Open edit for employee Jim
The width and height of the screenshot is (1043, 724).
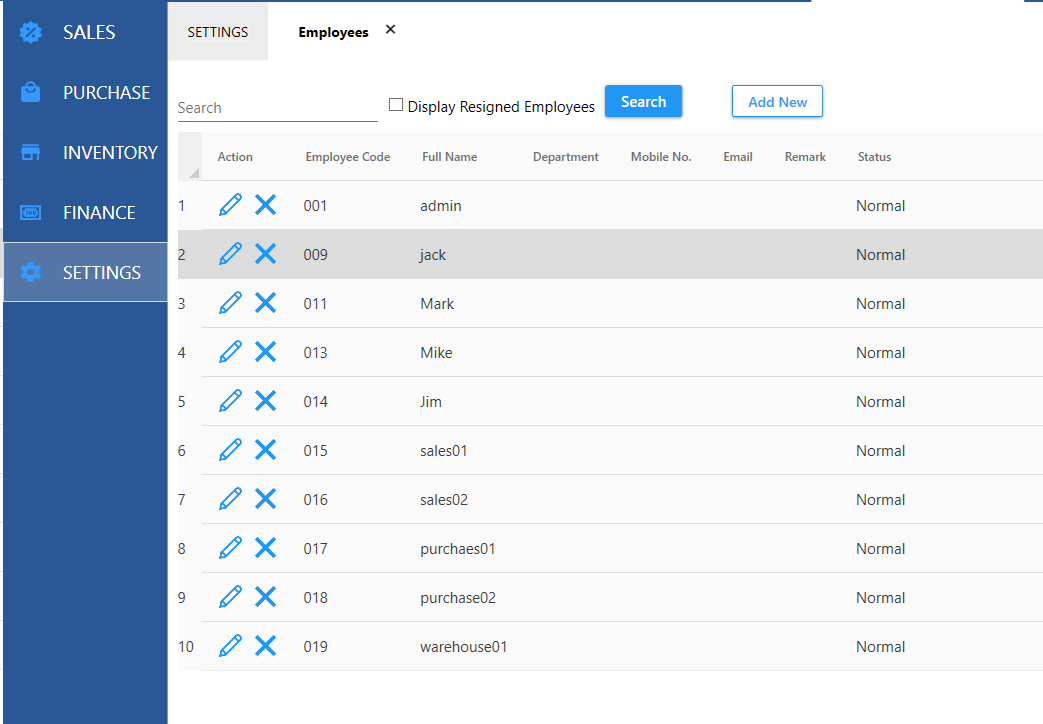230,402
